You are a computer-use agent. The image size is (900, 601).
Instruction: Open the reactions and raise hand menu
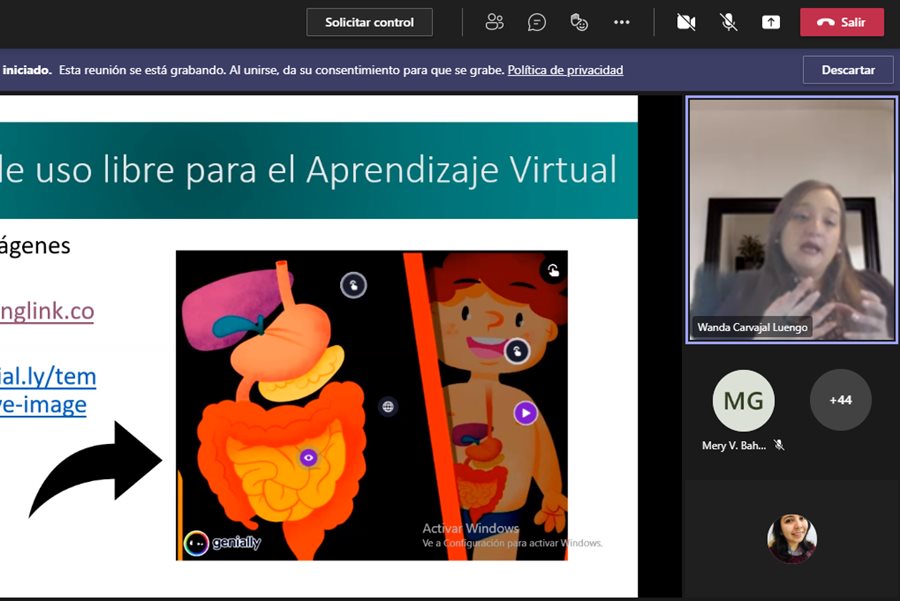tap(579, 22)
